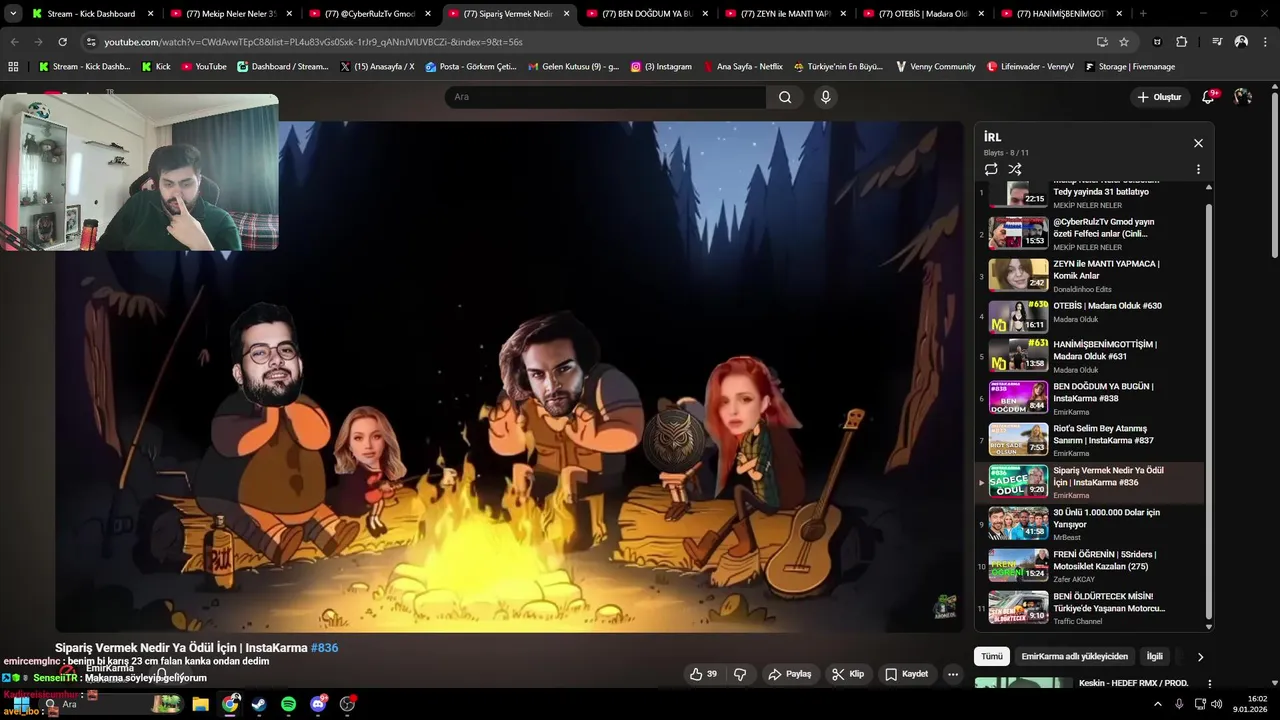Open a new browser tab with plus
This screenshot has height=720, width=1280.
[1143, 14]
